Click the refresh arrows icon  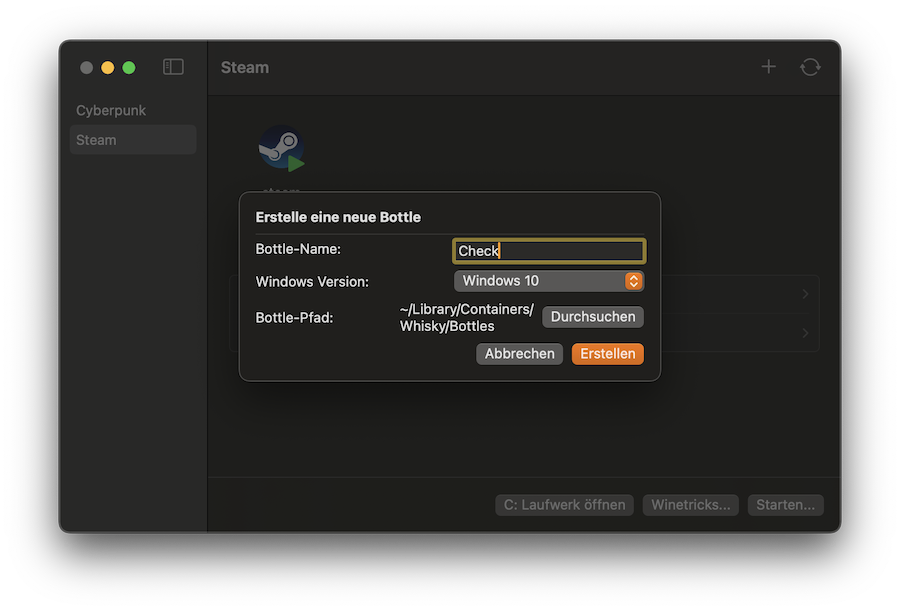(x=810, y=67)
